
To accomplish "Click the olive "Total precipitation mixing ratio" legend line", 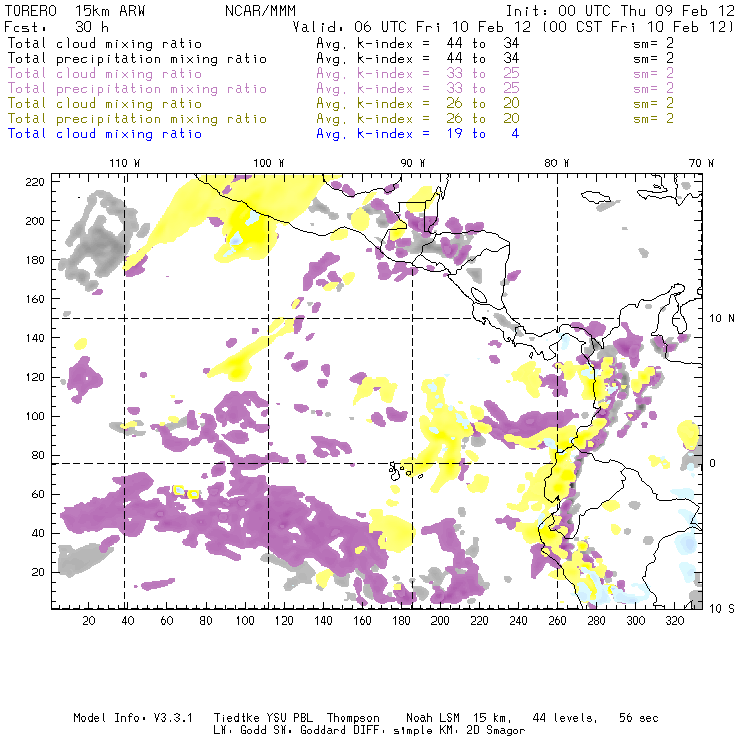I will point(137,119).
